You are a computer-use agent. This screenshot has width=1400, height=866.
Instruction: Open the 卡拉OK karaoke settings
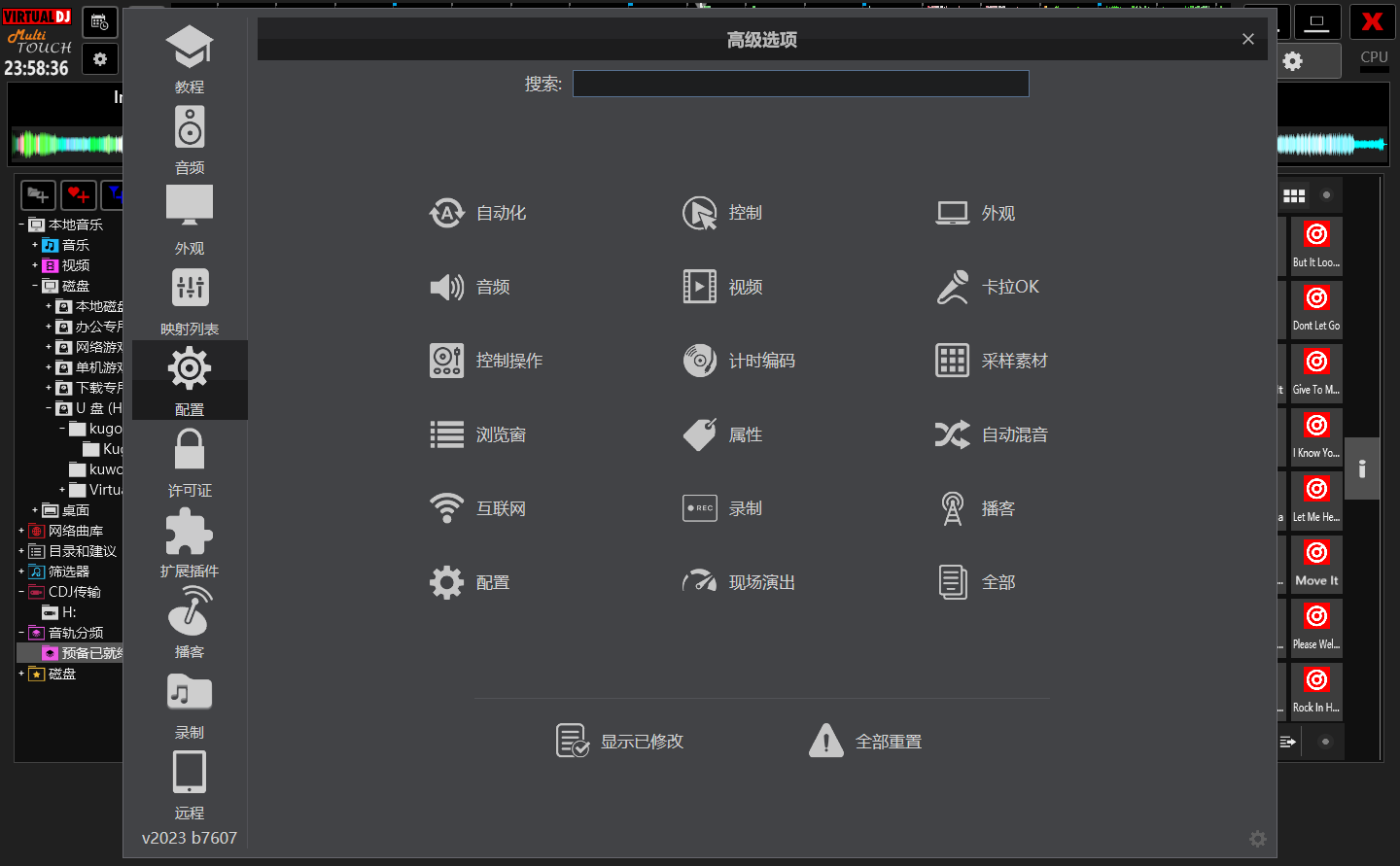988,287
